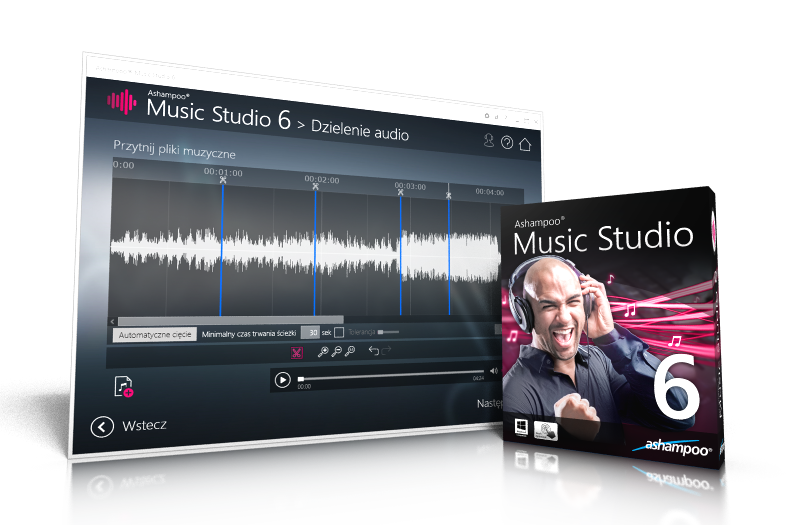Image resolution: width=800 pixels, height=525 pixels.
Task: Toggle the Tolerancja checkbox
Action: tap(339, 332)
